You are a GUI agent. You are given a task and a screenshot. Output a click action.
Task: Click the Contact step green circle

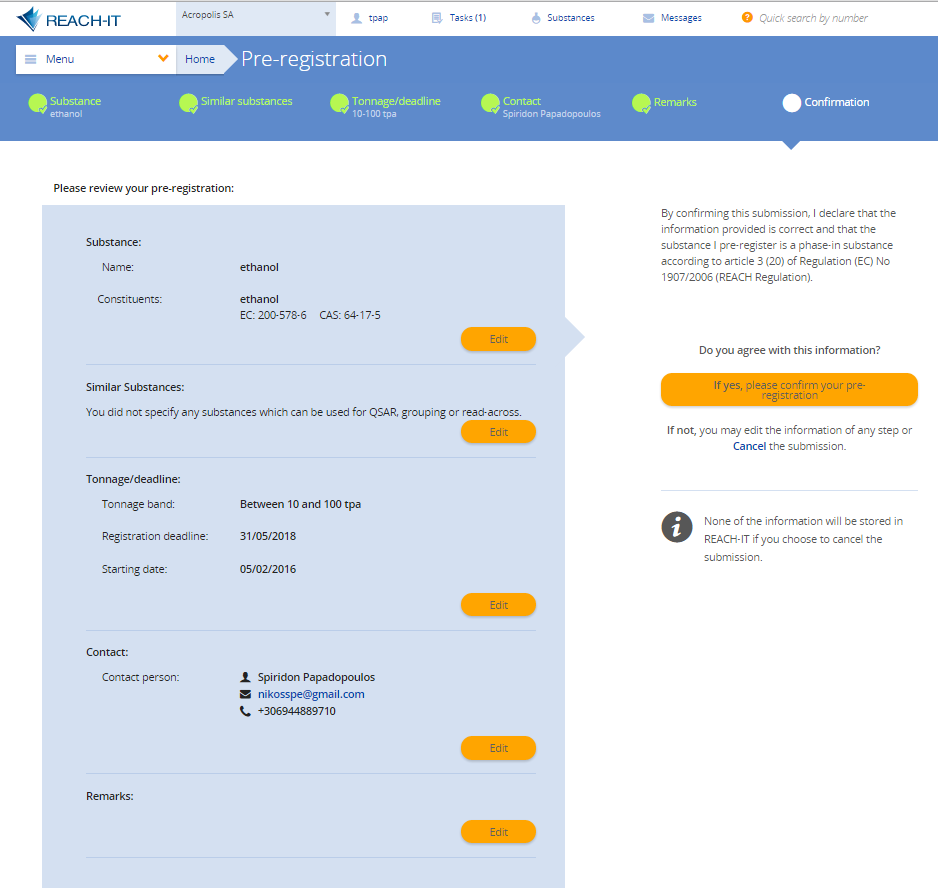click(491, 104)
